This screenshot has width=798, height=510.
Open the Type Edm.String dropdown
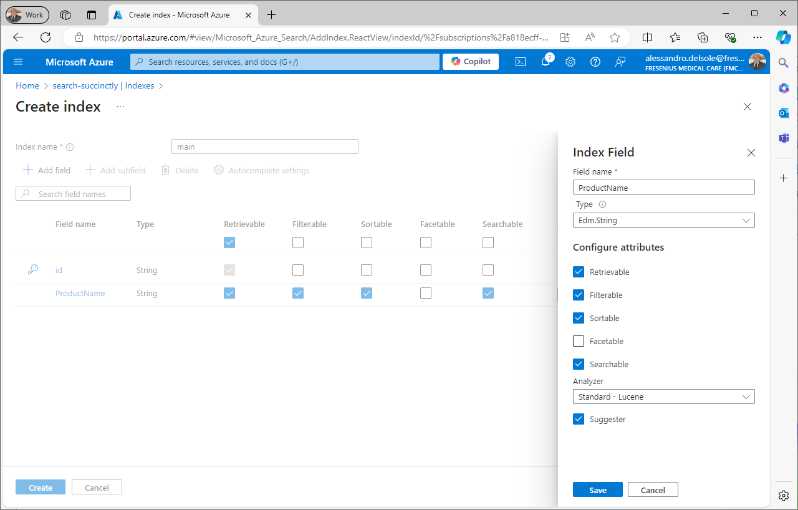(x=663, y=220)
